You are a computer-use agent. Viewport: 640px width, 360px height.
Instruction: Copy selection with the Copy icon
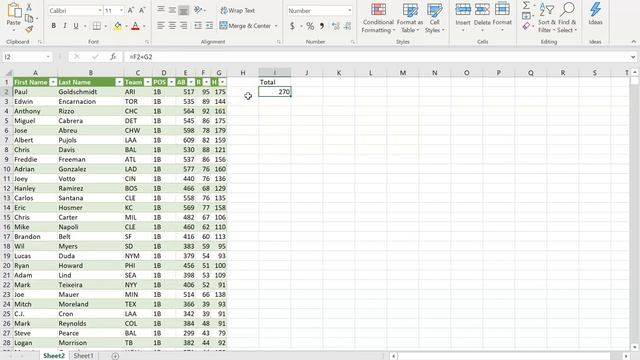click(x=29, y=18)
